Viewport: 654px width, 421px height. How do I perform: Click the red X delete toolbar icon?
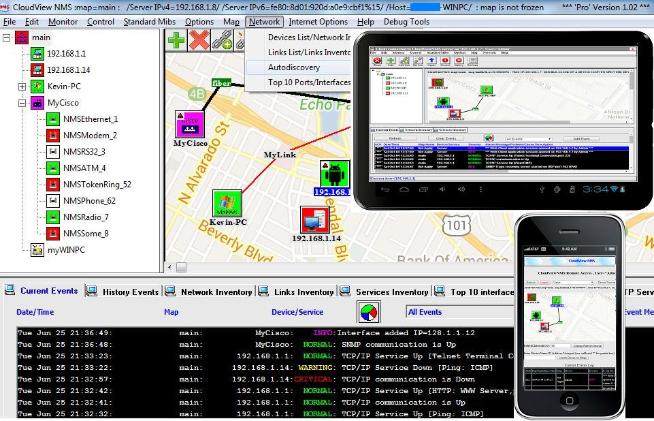coord(199,40)
